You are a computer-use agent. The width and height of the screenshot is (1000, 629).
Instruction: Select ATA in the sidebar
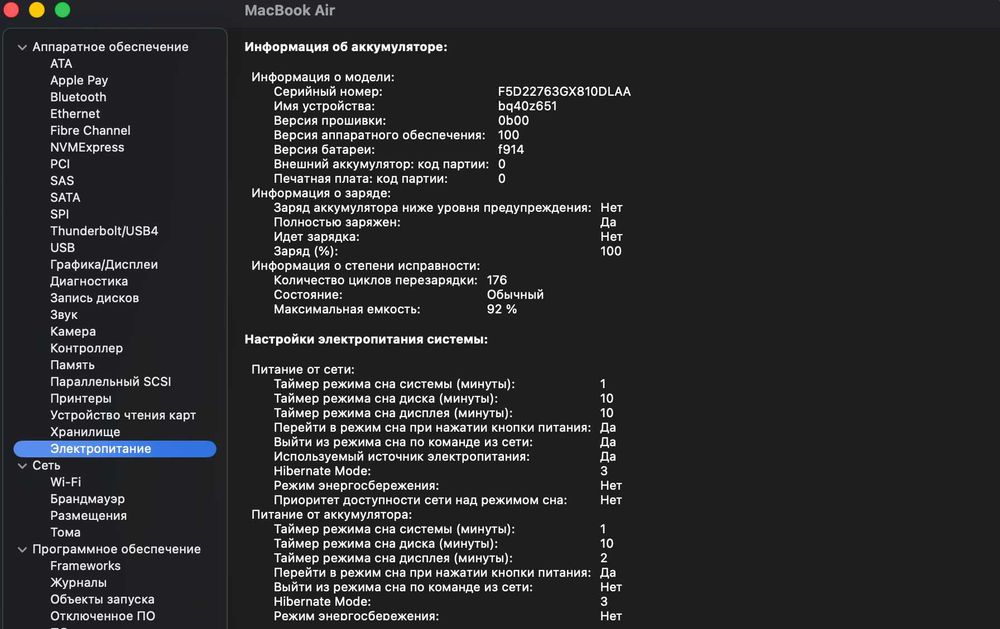pos(61,64)
